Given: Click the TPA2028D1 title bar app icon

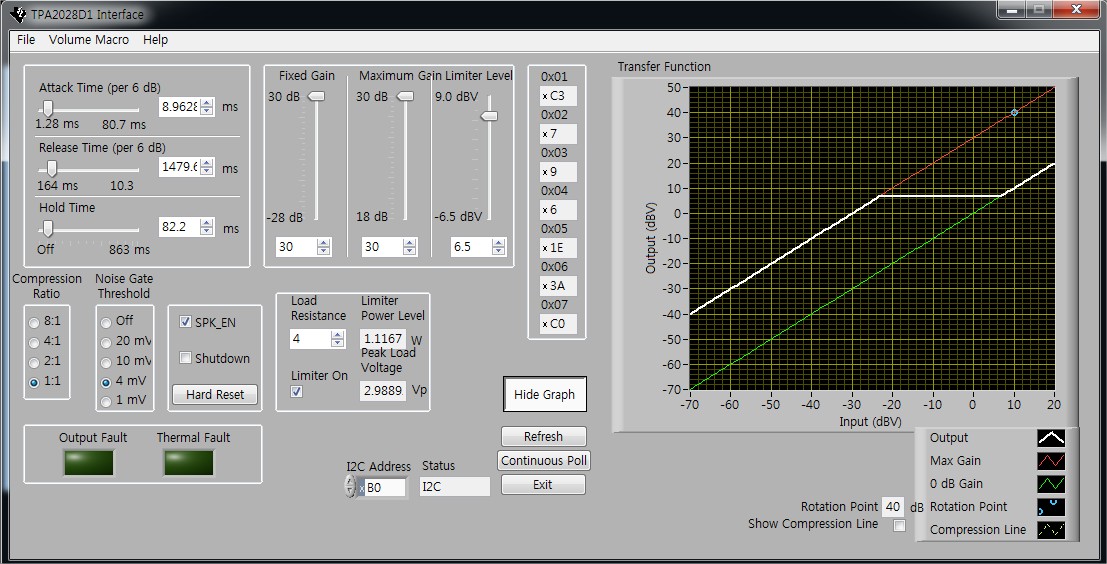Looking at the screenshot, I should 18,14.
